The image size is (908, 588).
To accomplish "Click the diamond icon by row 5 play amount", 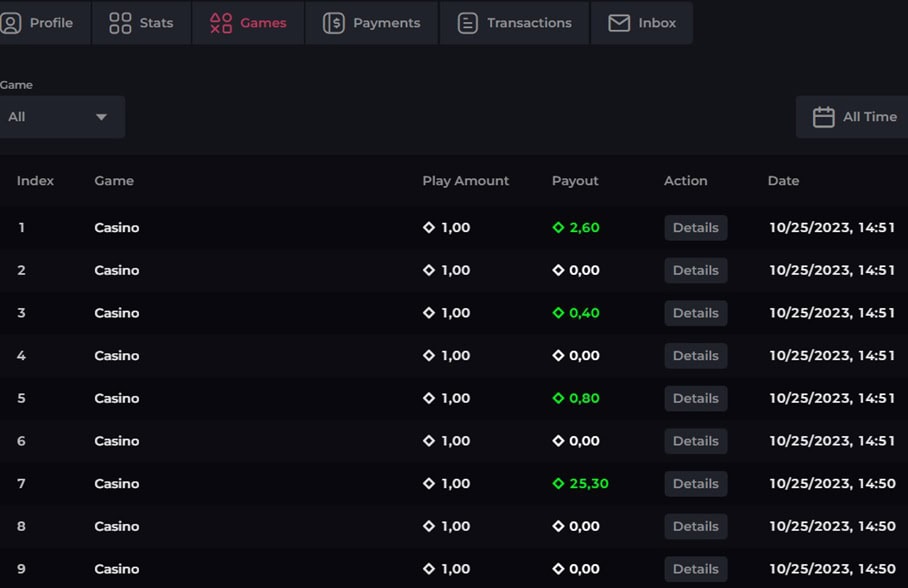I will pos(429,398).
